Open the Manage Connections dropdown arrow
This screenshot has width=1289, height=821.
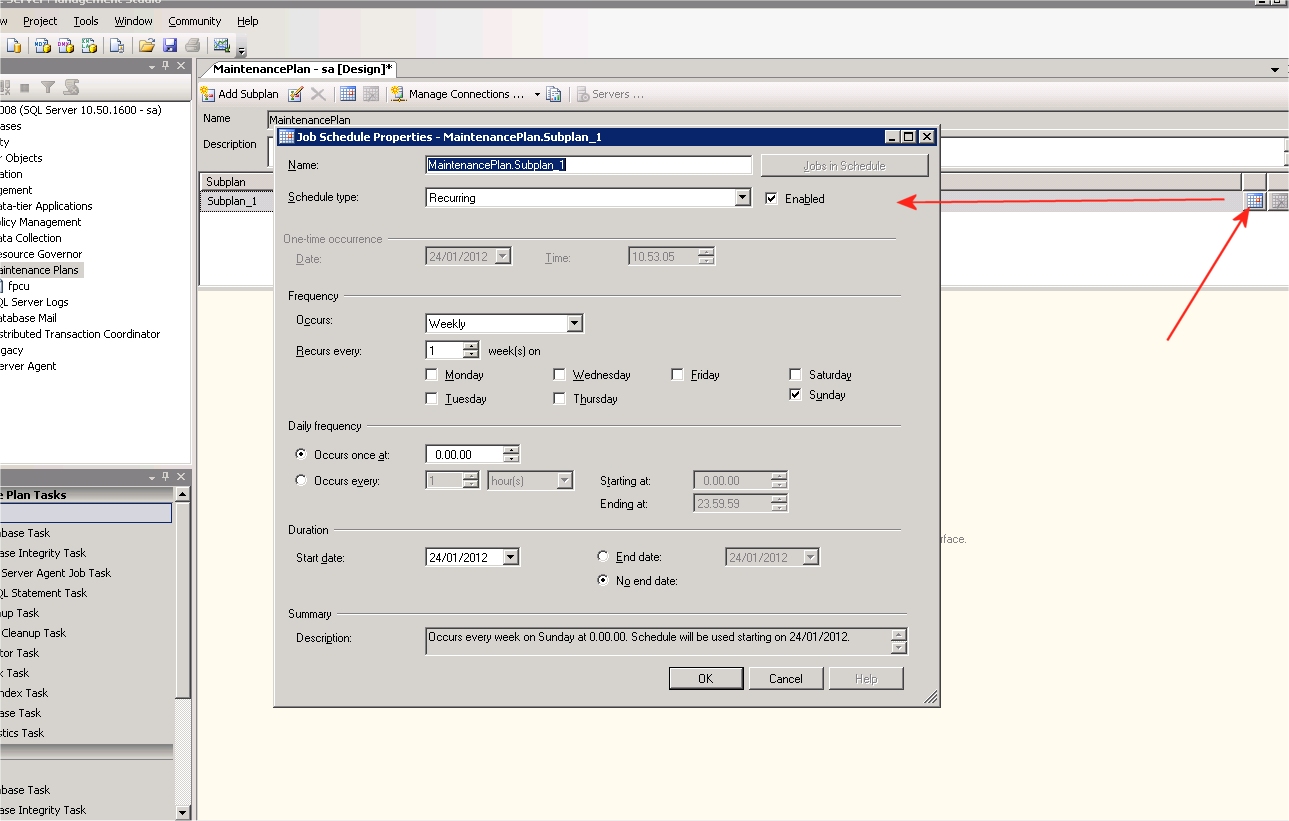coord(537,94)
